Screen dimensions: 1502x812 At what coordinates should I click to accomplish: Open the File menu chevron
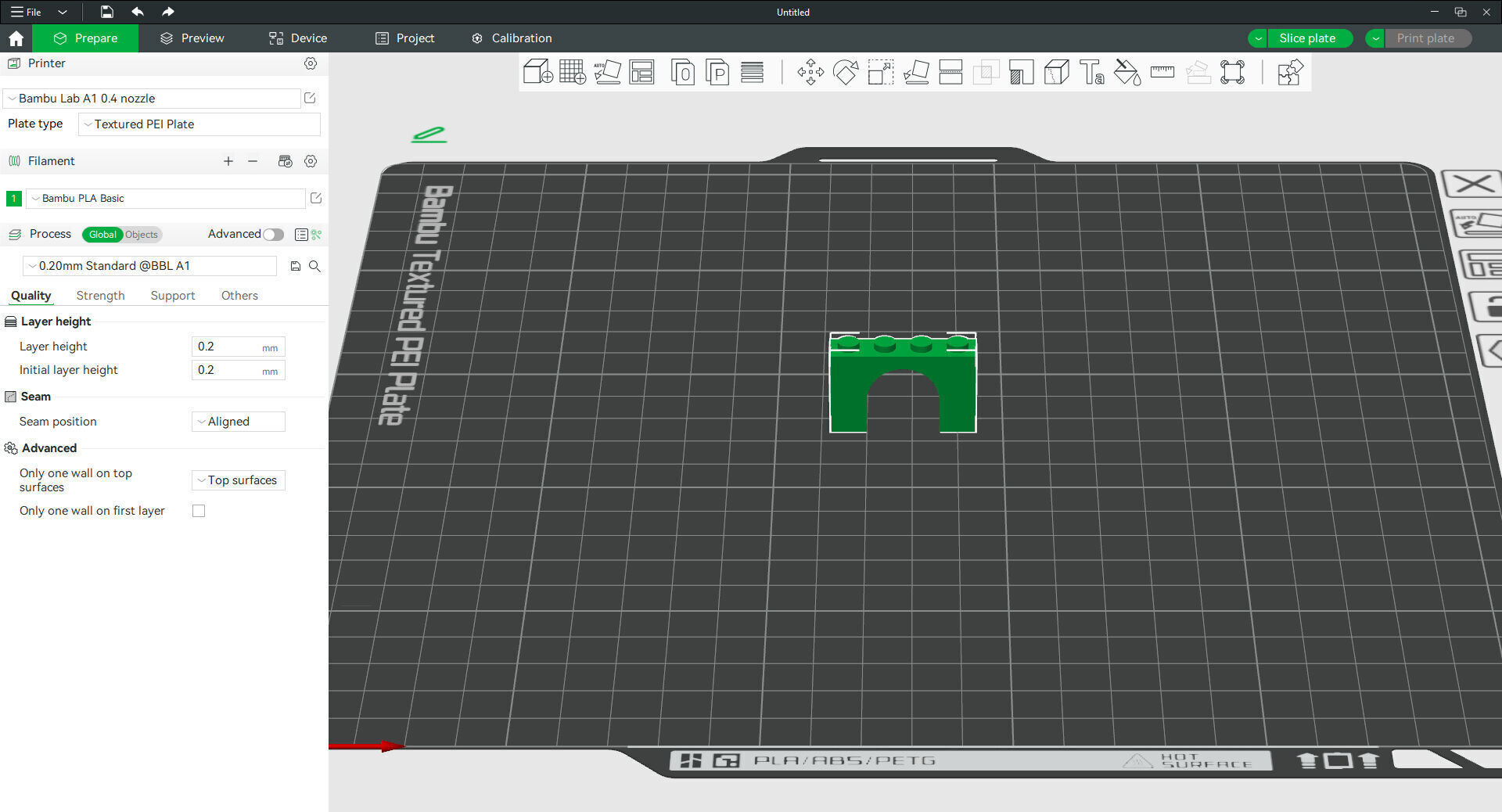[63, 12]
